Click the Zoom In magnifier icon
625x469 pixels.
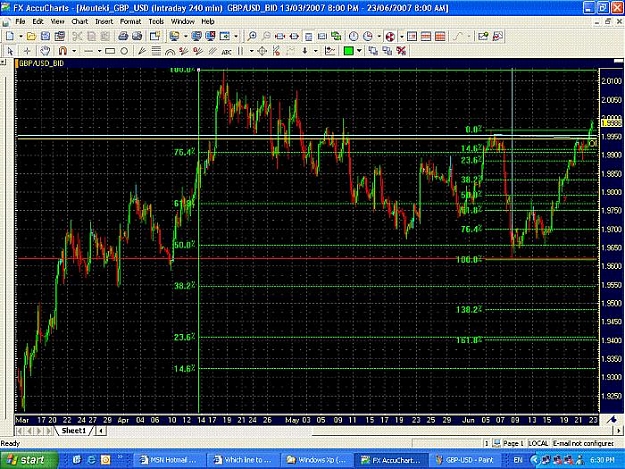coord(252,36)
